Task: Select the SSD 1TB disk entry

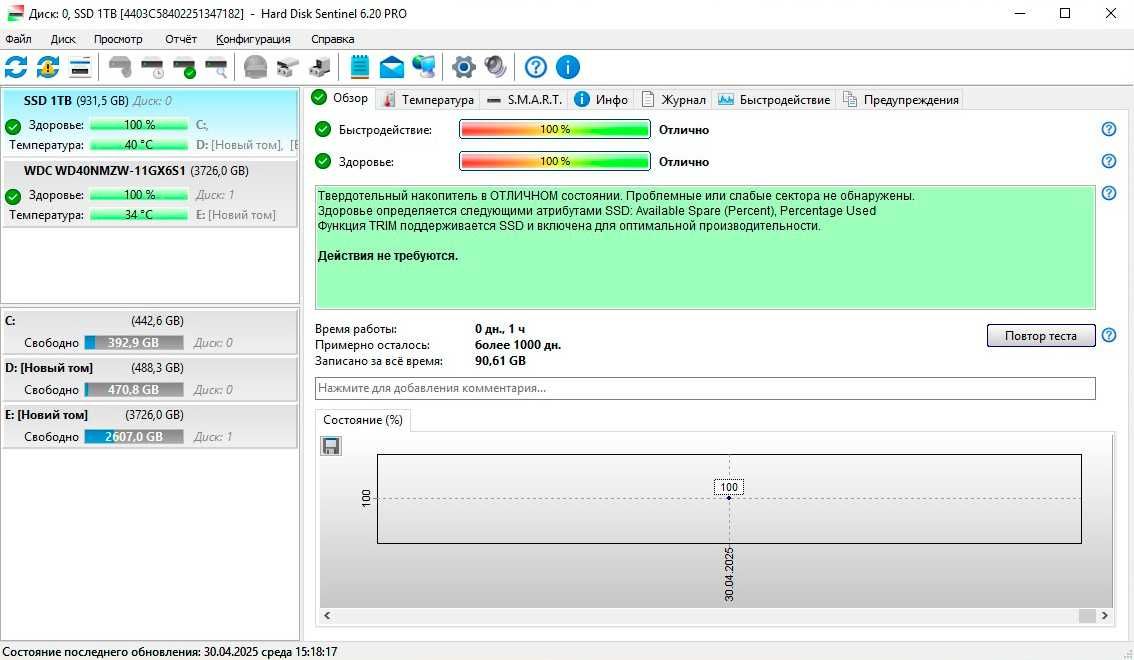Action: (x=150, y=122)
